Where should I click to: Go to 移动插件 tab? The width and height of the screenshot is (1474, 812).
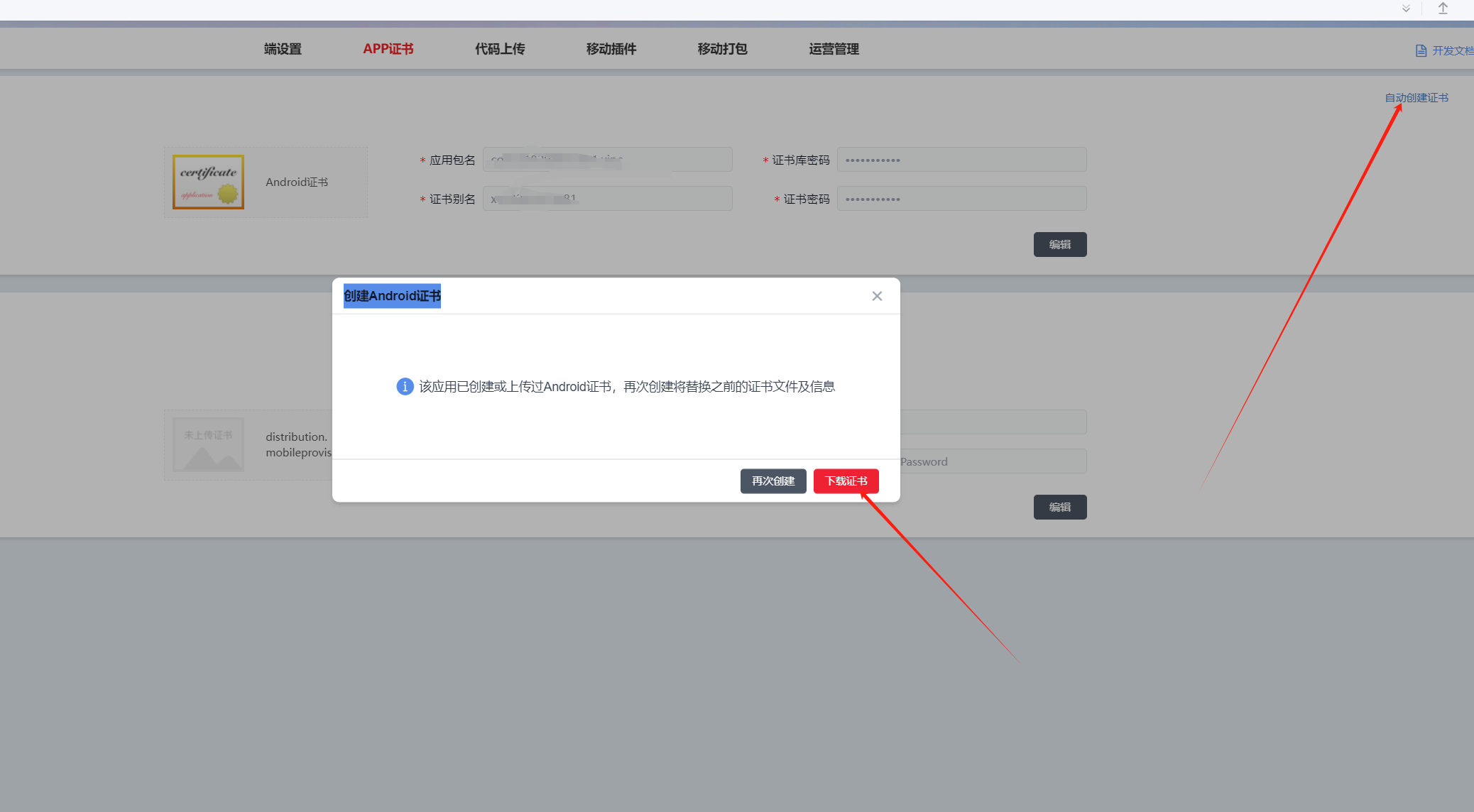(611, 49)
